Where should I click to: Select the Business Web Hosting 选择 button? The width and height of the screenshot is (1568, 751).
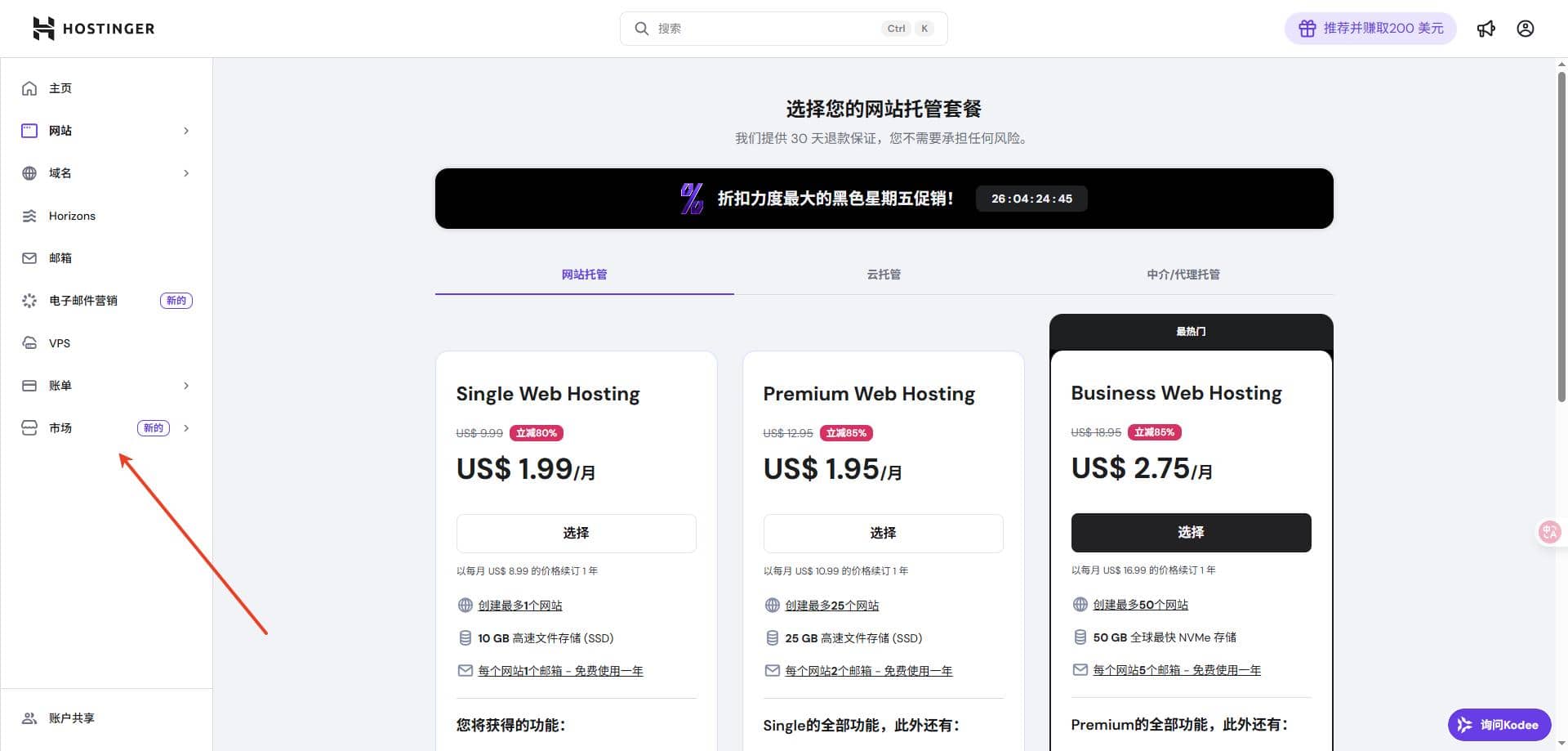tap(1191, 533)
